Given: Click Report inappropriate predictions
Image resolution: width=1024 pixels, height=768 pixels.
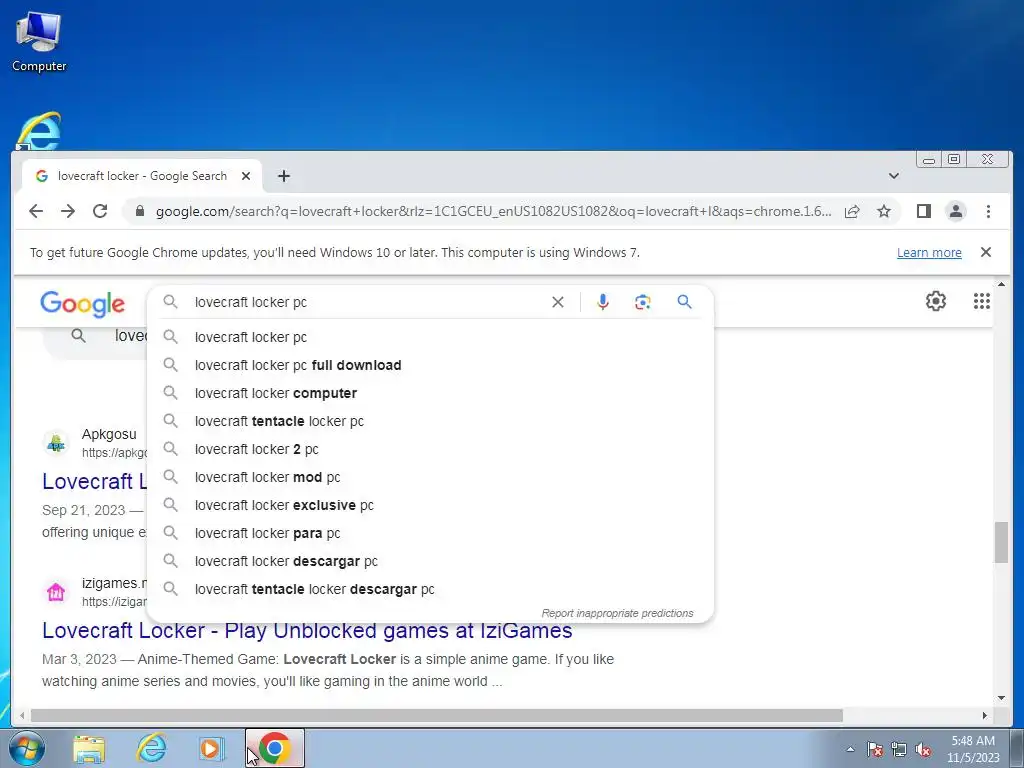Looking at the screenshot, I should click(617, 613).
